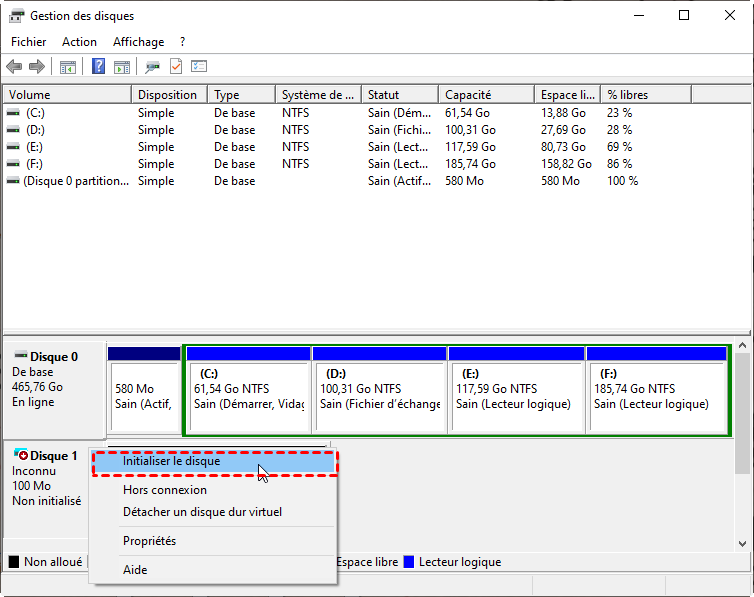Image resolution: width=754 pixels, height=597 pixels.
Task: Select the (F:) 185,74 Go NTFS partition block
Action: [657, 389]
